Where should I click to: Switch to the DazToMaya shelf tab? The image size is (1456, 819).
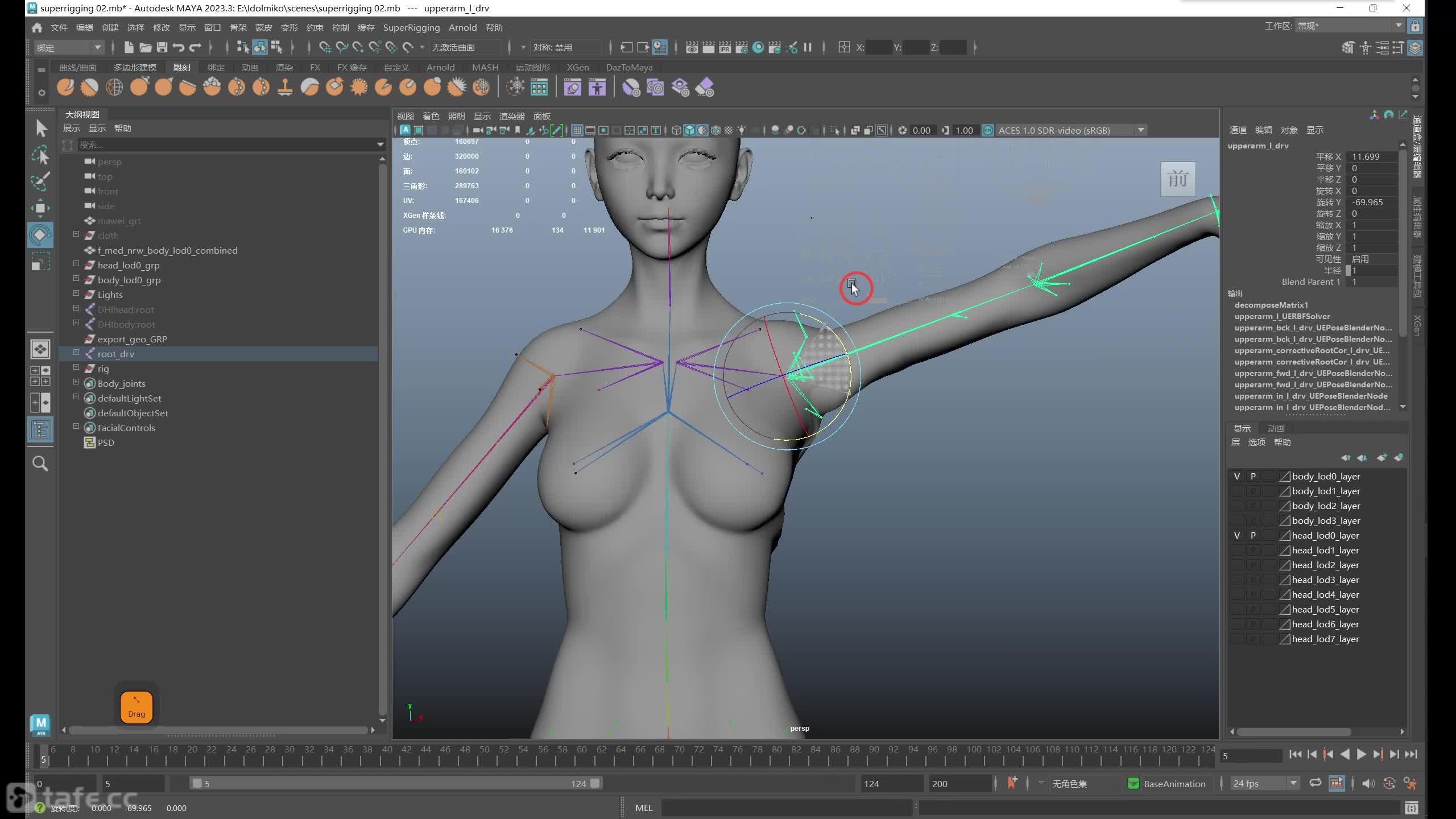[629, 67]
